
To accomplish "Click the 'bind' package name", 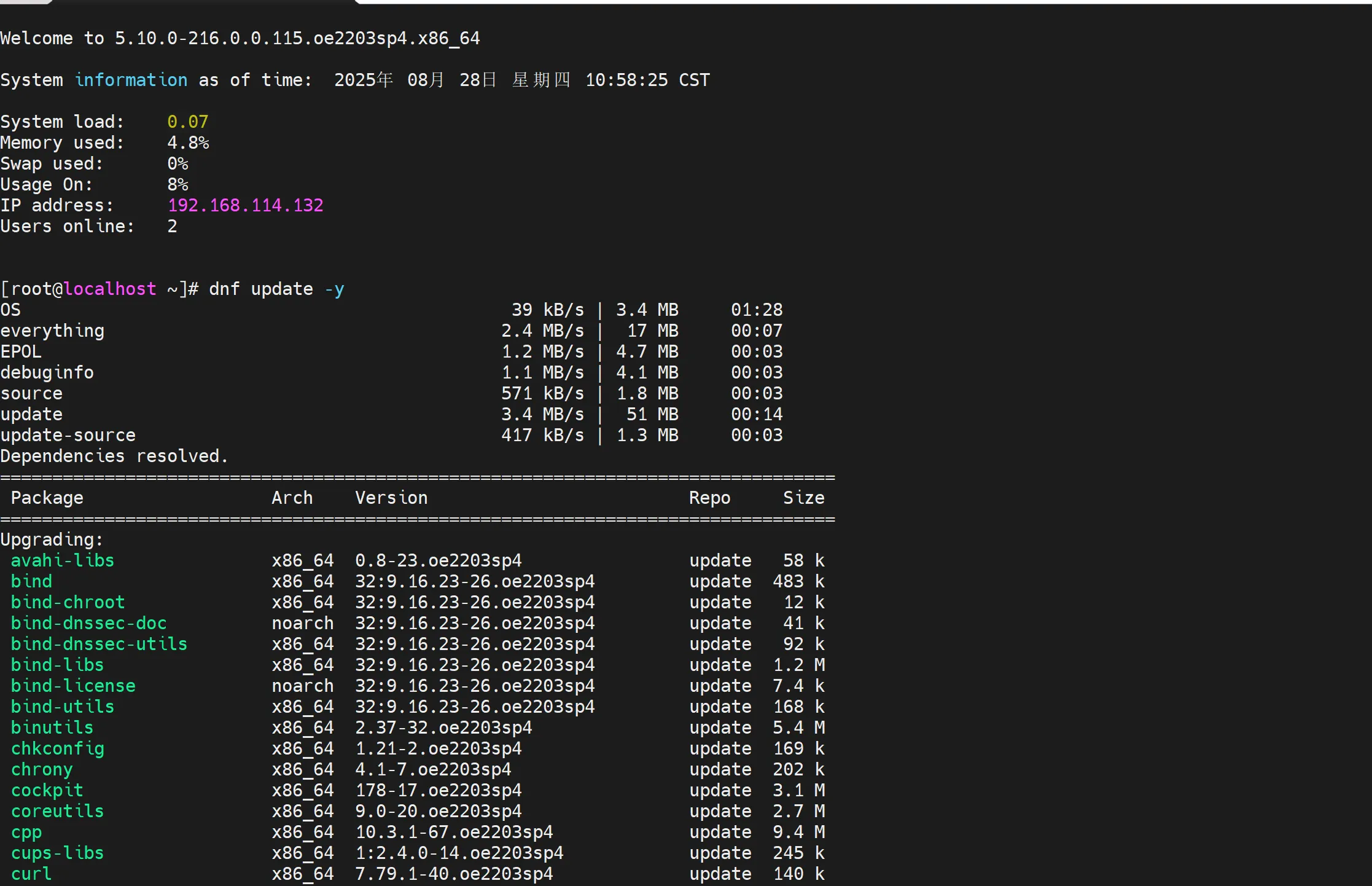I will coord(31,582).
